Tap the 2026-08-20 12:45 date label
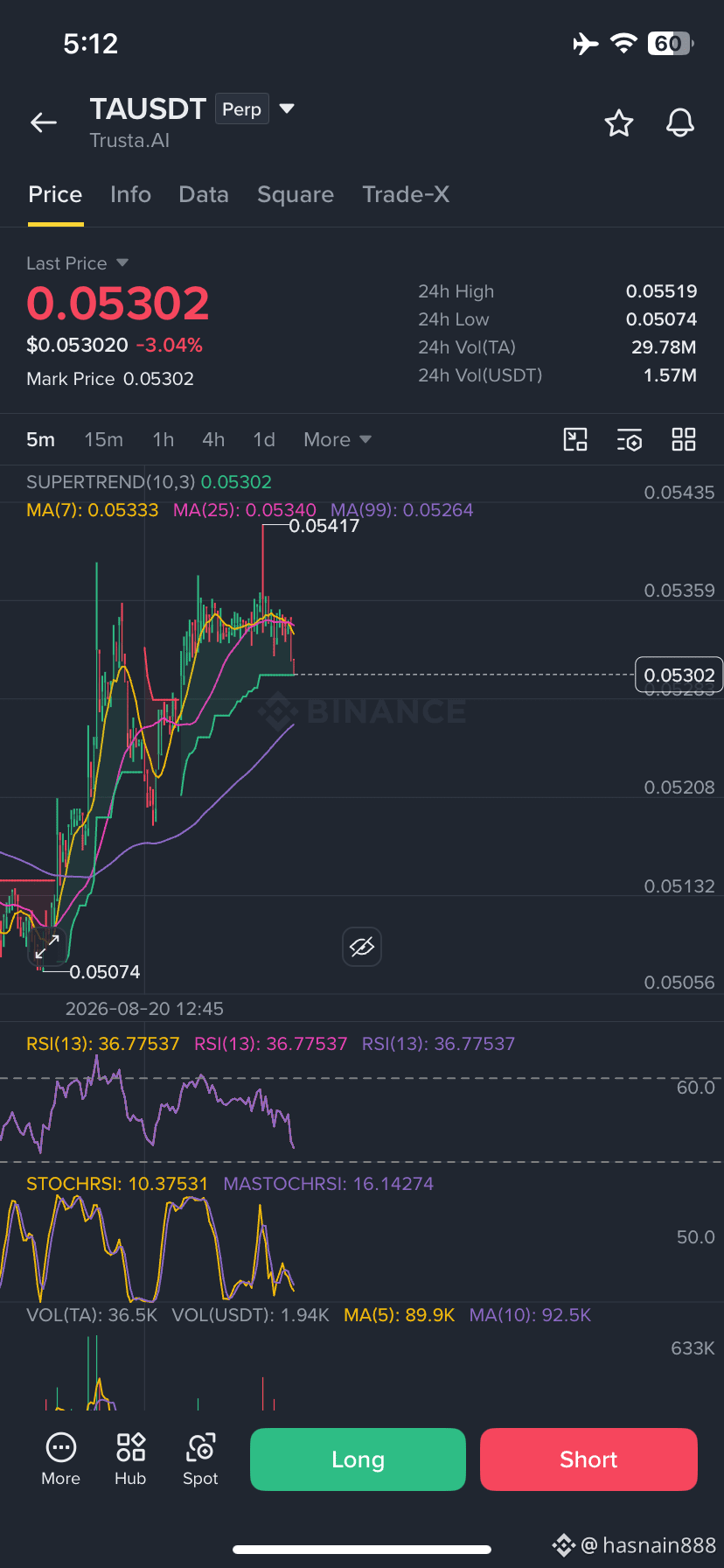Screen dimensions: 724x1568 (144, 1008)
